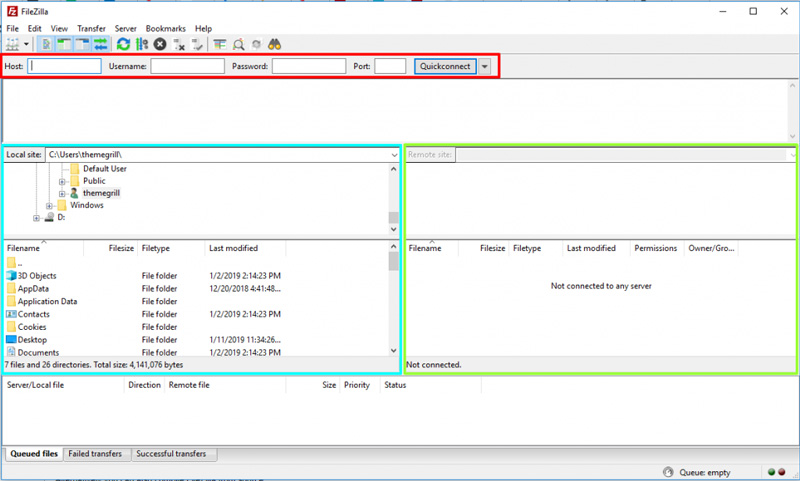
Task: Open the Quickconnect history dropdown arrow
Action: coord(485,66)
